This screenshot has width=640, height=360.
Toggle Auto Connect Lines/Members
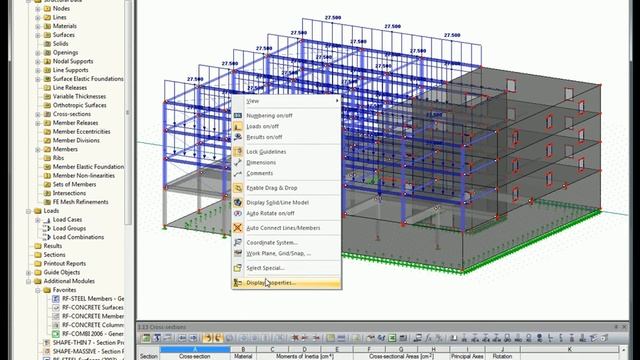pyautogui.click(x=287, y=228)
